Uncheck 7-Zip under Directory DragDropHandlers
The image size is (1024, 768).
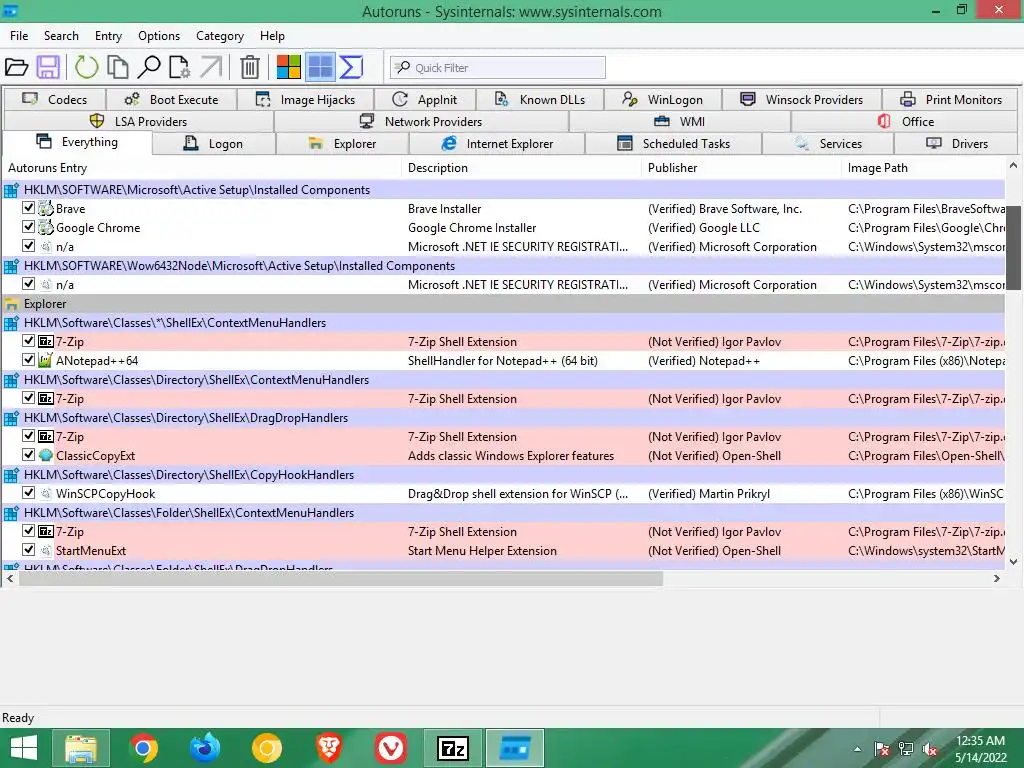click(28, 436)
